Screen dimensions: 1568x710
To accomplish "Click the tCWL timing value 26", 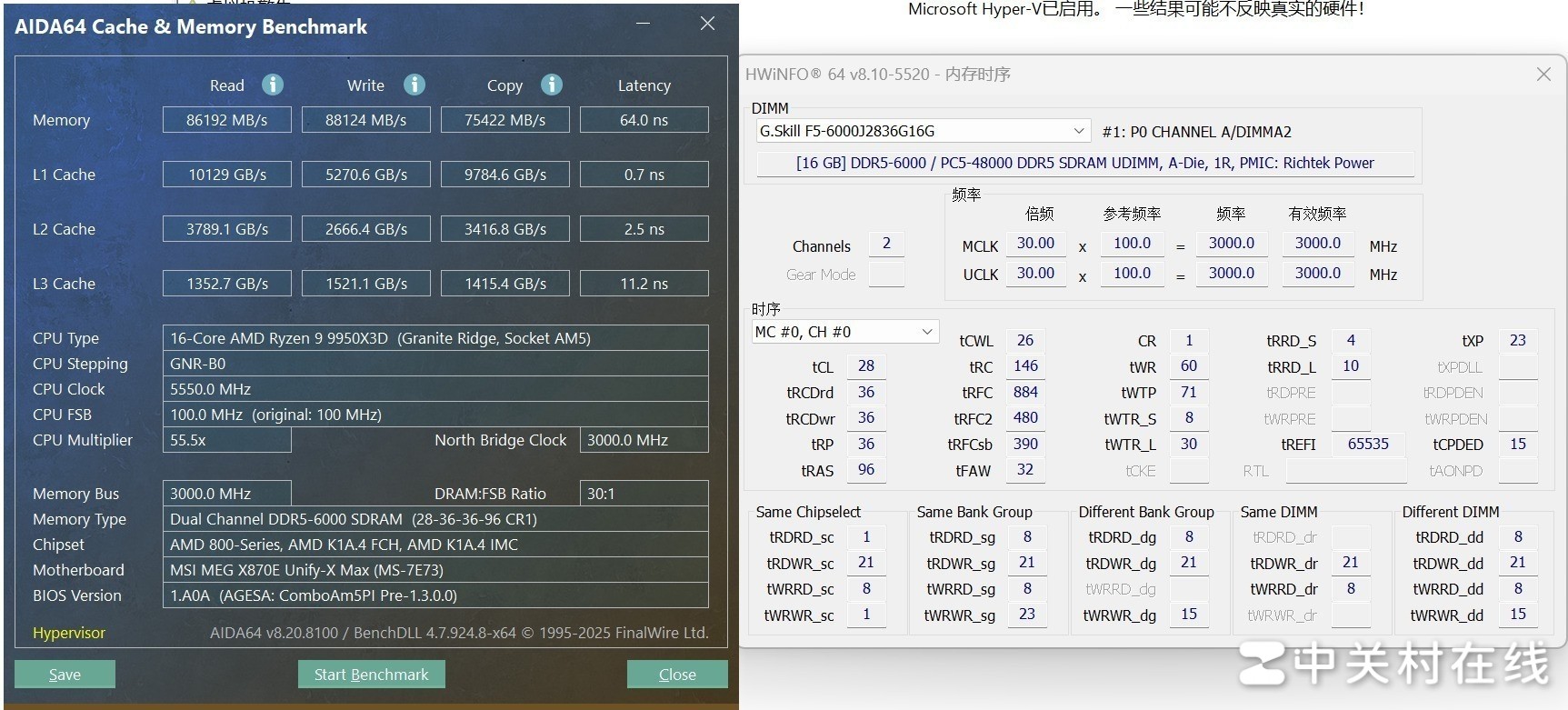I will (1025, 341).
